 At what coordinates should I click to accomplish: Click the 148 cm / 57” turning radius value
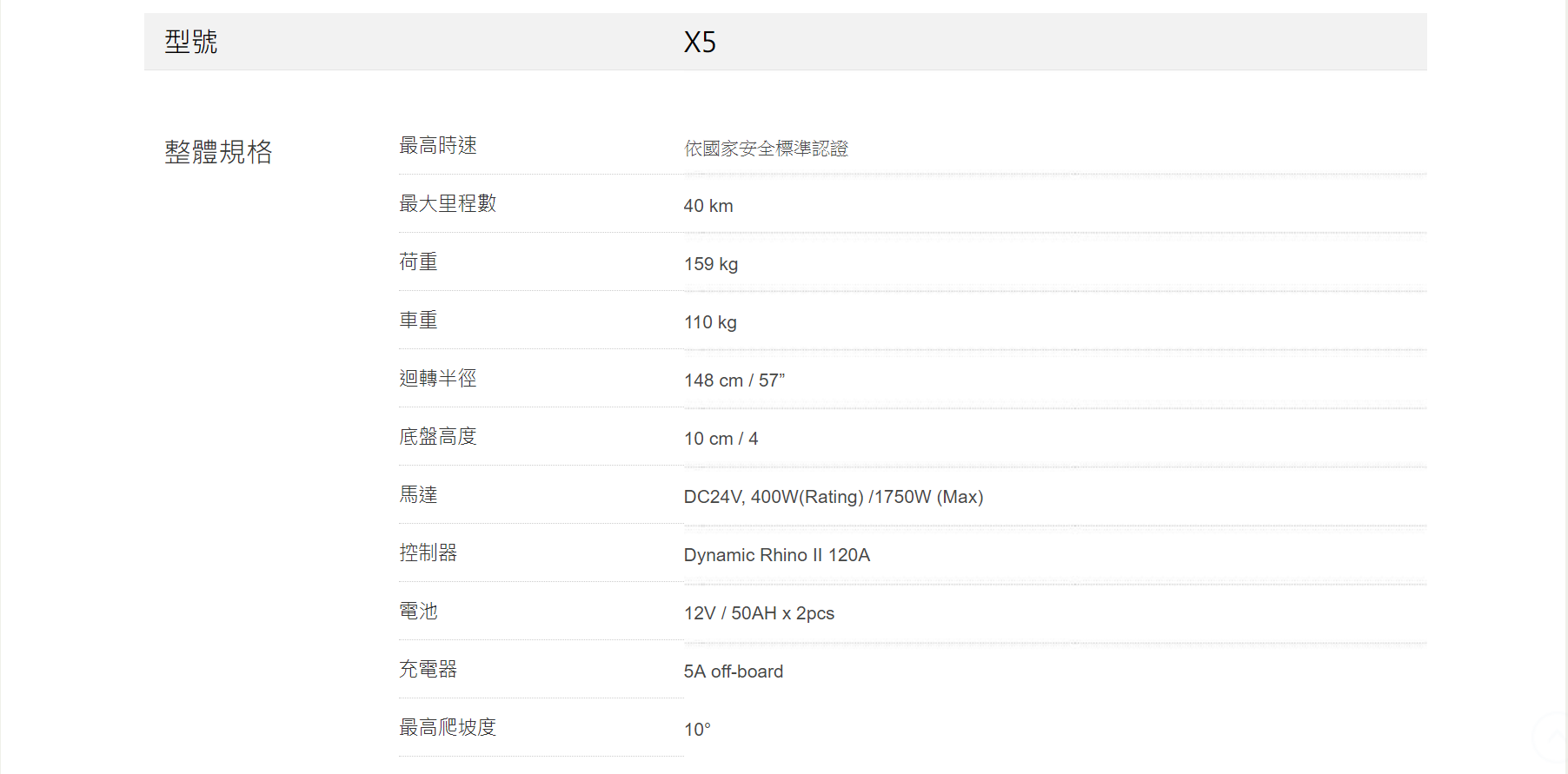click(734, 380)
